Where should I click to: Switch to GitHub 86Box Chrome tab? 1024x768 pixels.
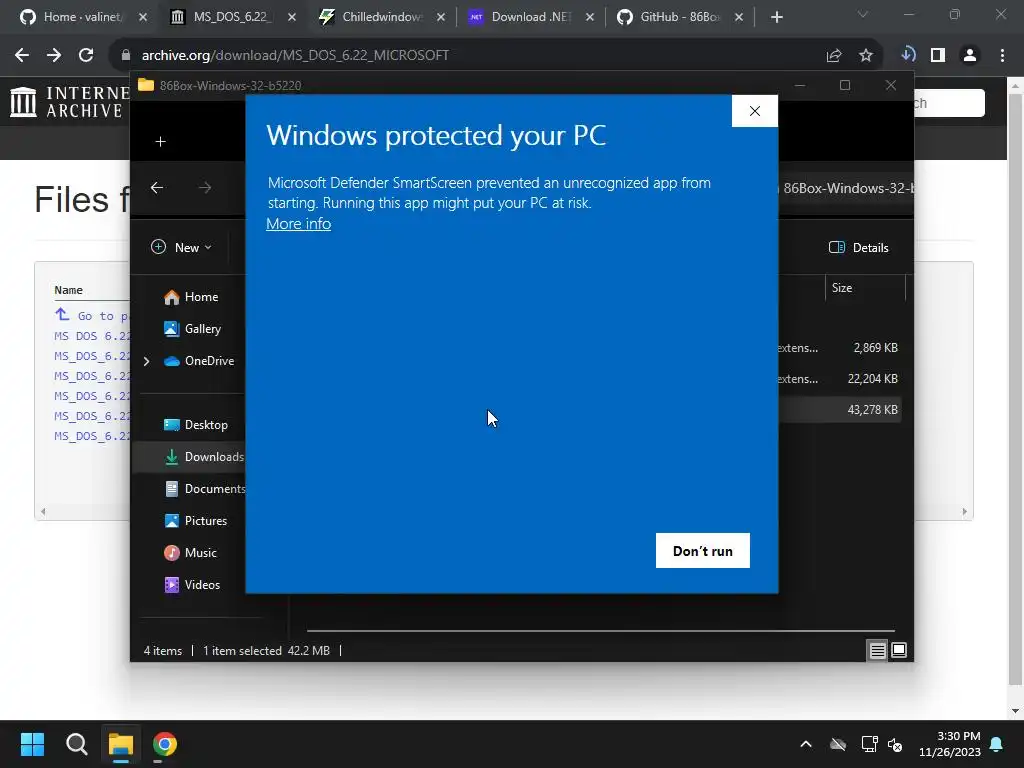pyautogui.click(x=680, y=17)
